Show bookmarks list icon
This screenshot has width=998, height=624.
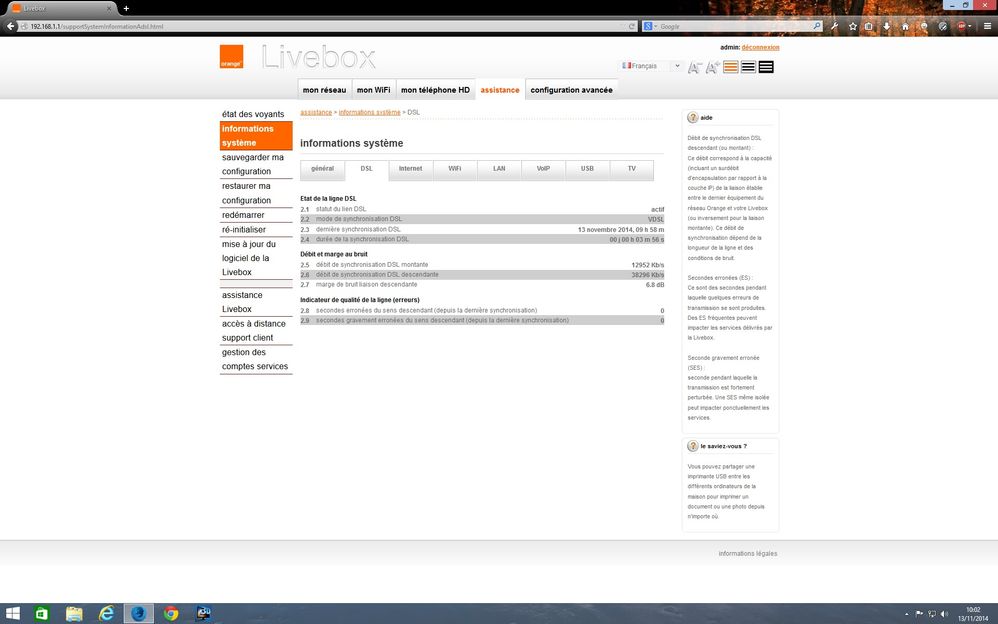pyautogui.click(x=869, y=26)
